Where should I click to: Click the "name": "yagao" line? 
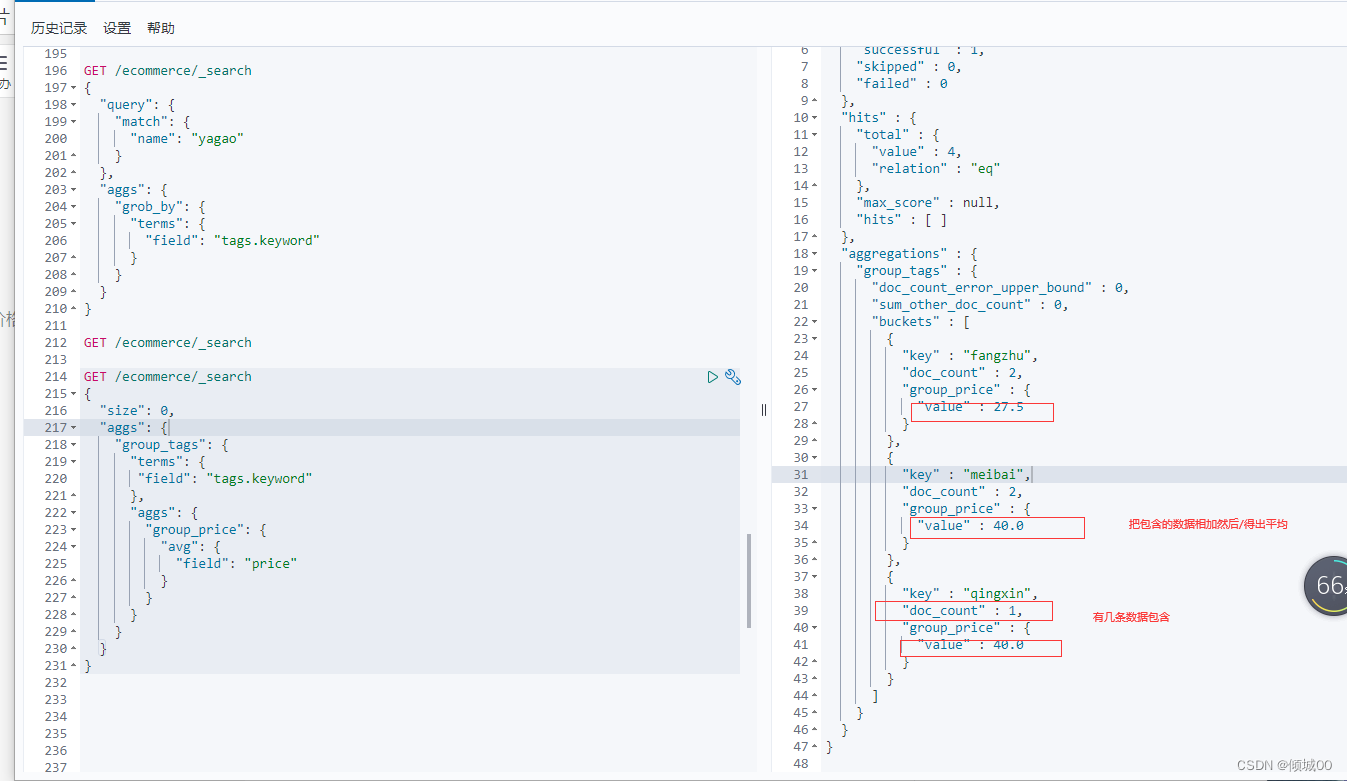pyautogui.click(x=187, y=139)
